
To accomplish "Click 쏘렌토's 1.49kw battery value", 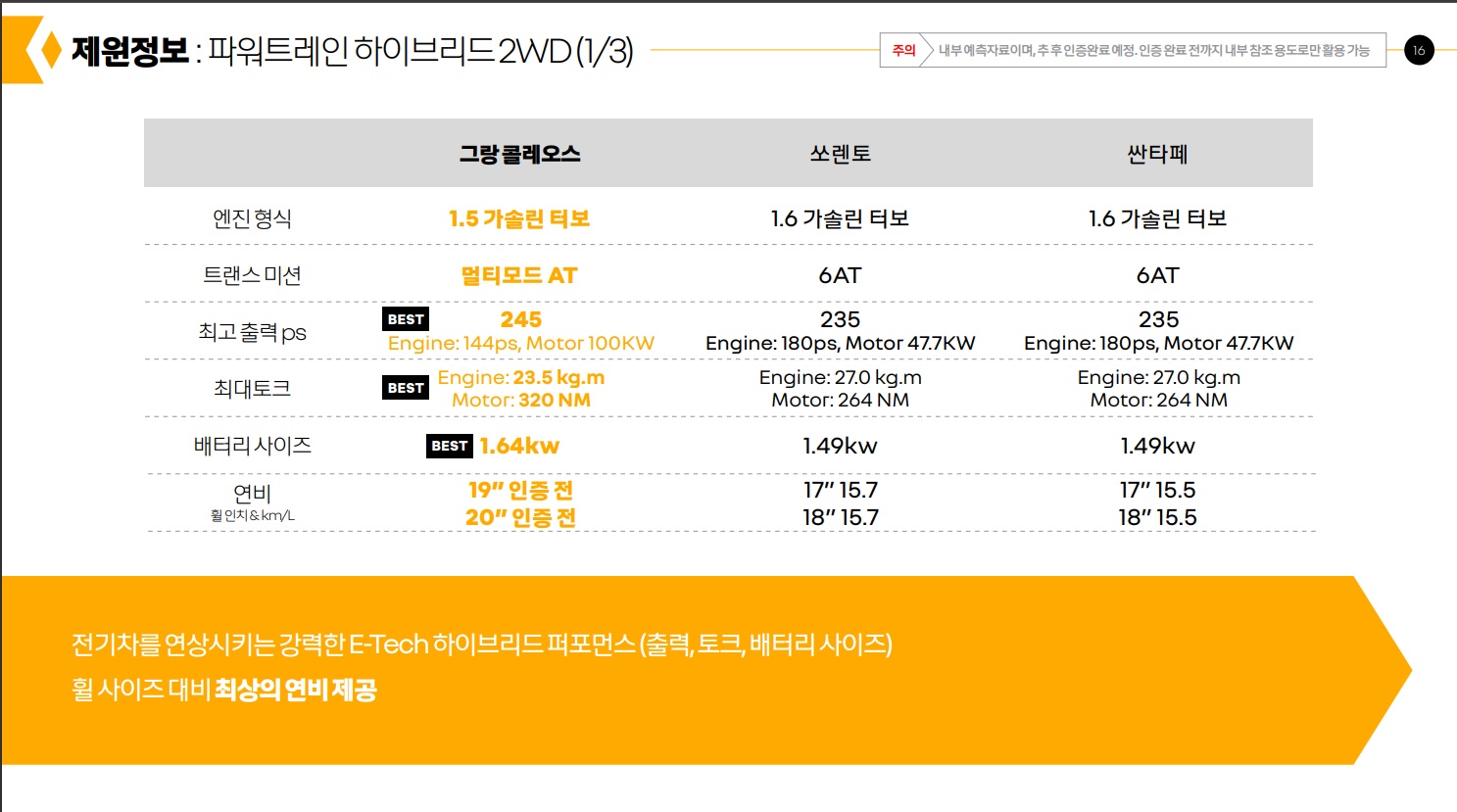I will pos(840,446).
